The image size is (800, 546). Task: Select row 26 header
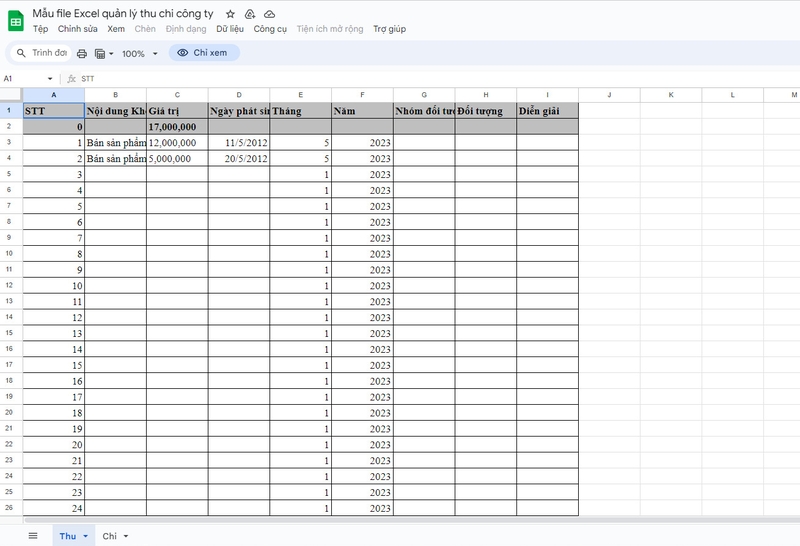click(10, 508)
